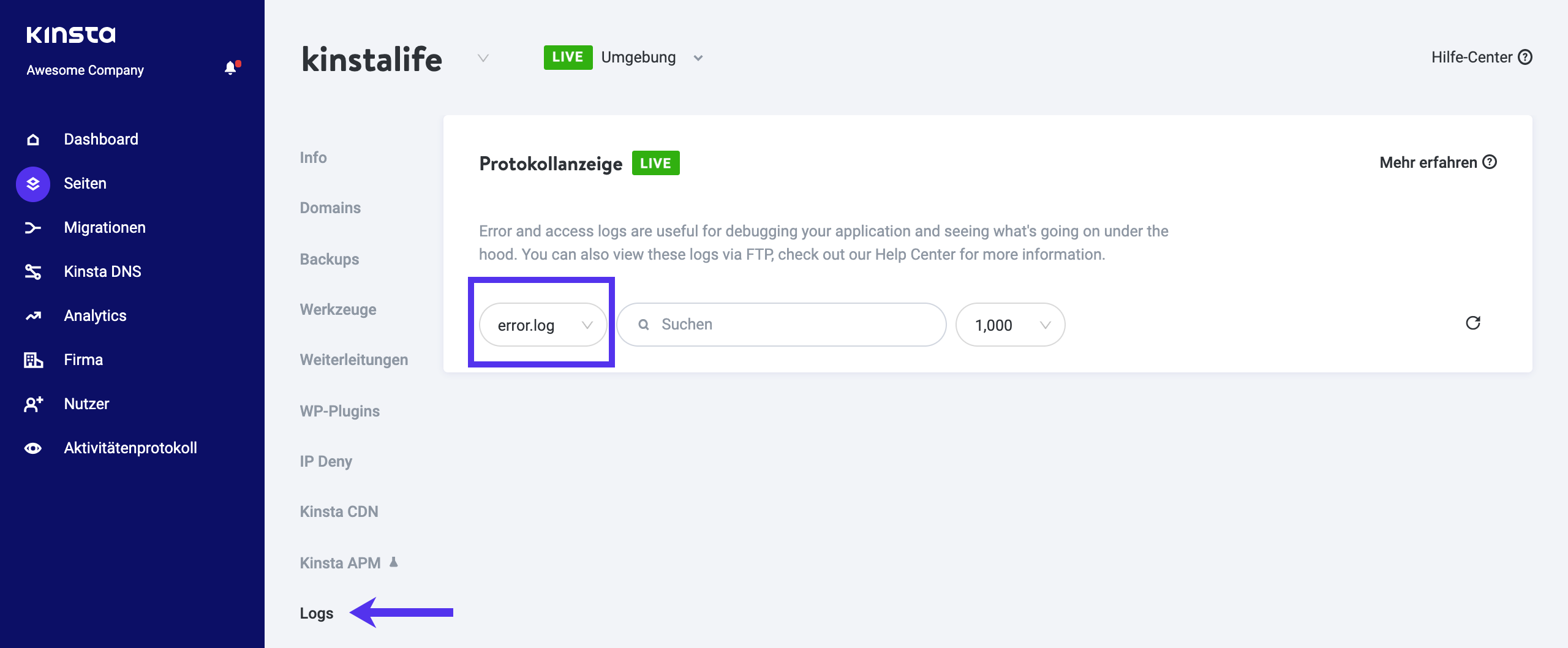Image resolution: width=1568 pixels, height=648 pixels.
Task: Click the Migrationen icon in sidebar
Action: pyautogui.click(x=34, y=227)
